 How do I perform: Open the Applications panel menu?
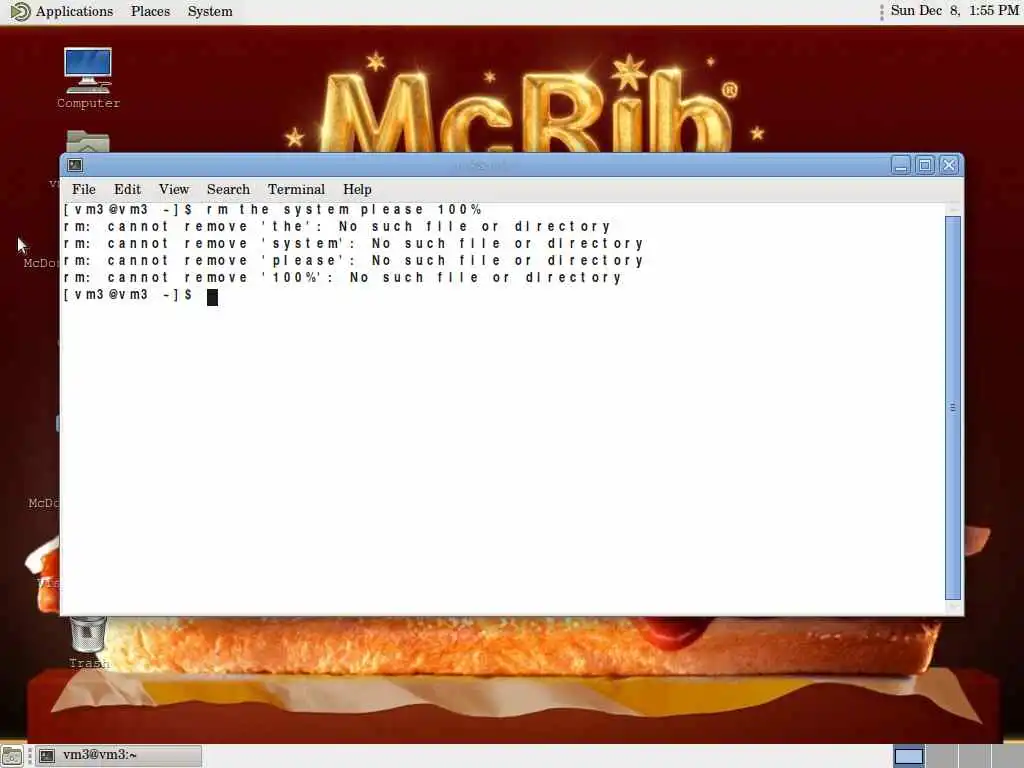pos(74,11)
